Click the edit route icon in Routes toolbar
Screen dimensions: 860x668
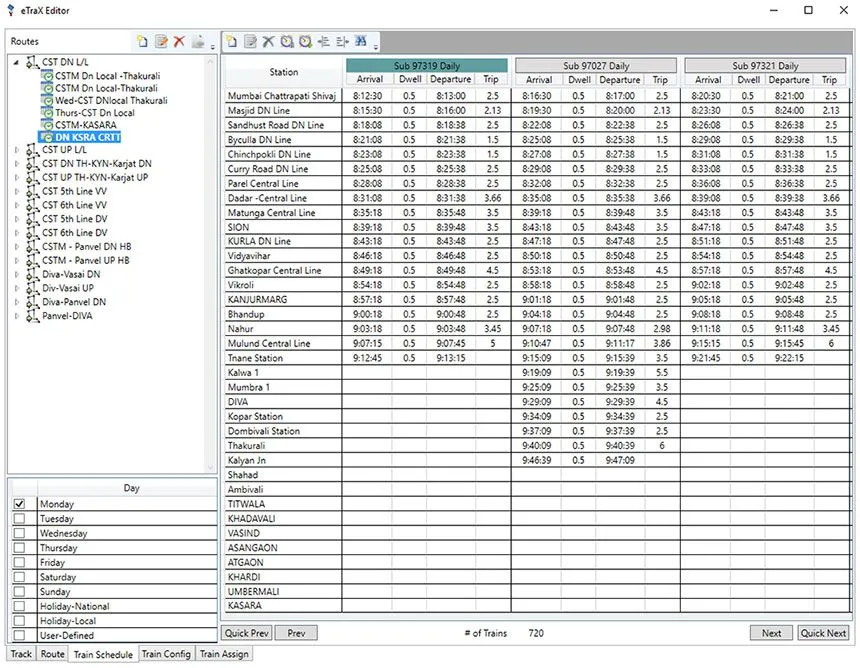(161, 42)
